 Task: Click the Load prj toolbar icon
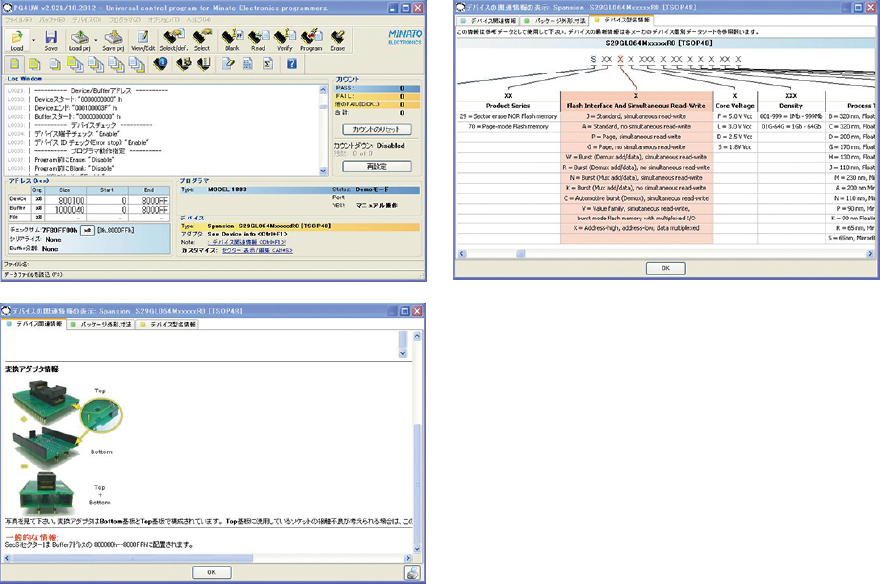[x=79, y=40]
